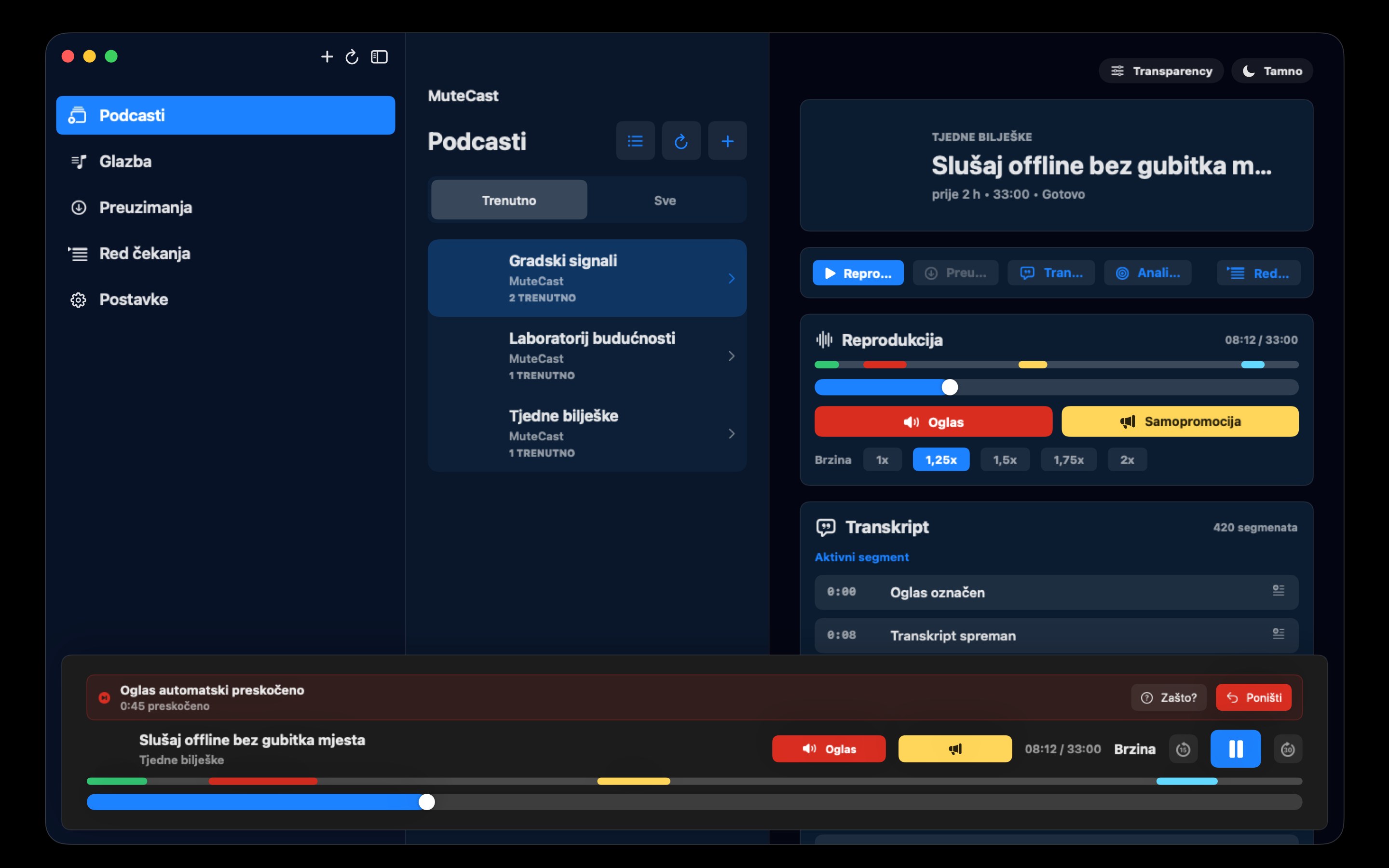Choose 1,5x playback speed
1389x868 pixels.
pos(1005,459)
